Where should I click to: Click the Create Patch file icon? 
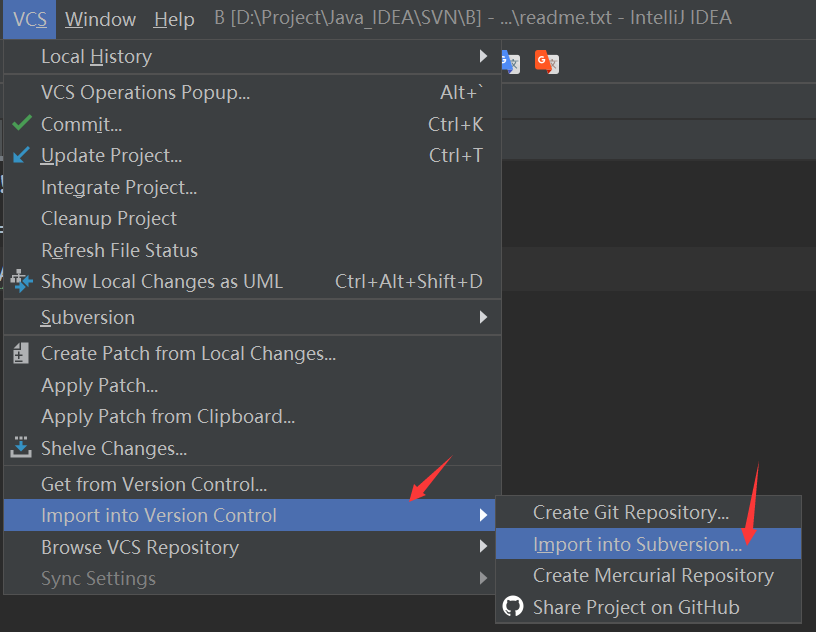pos(22,353)
